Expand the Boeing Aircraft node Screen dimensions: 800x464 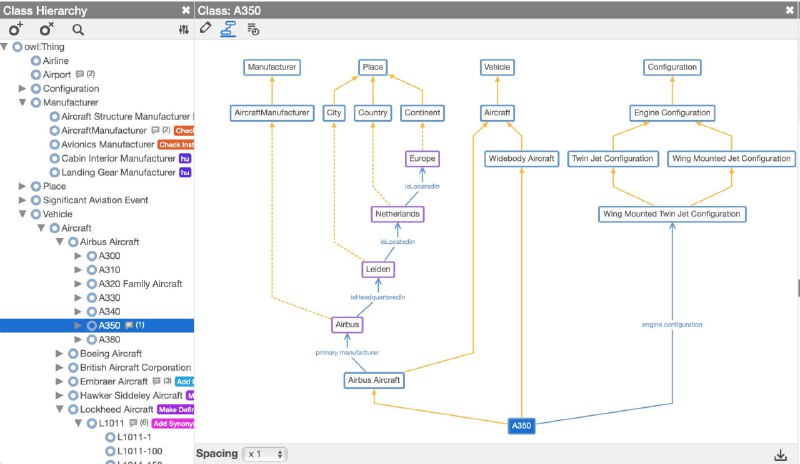[x=60, y=353]
